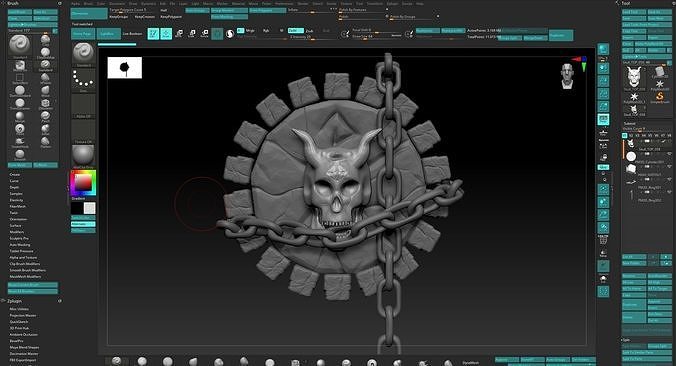The height and width of the screenshot is (366, 676).
Task: Open the Alpha Off slot
Action: pos(83,105)
